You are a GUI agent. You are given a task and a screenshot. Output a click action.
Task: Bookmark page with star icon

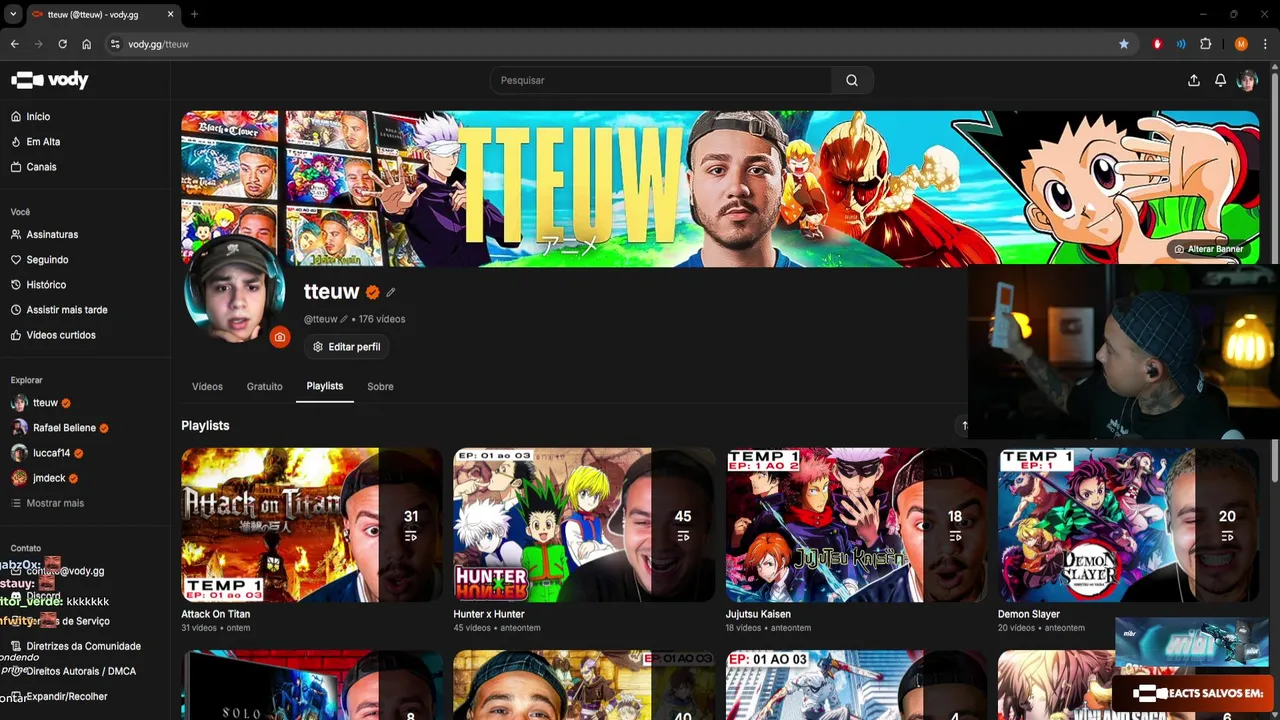pos(1124,44)
